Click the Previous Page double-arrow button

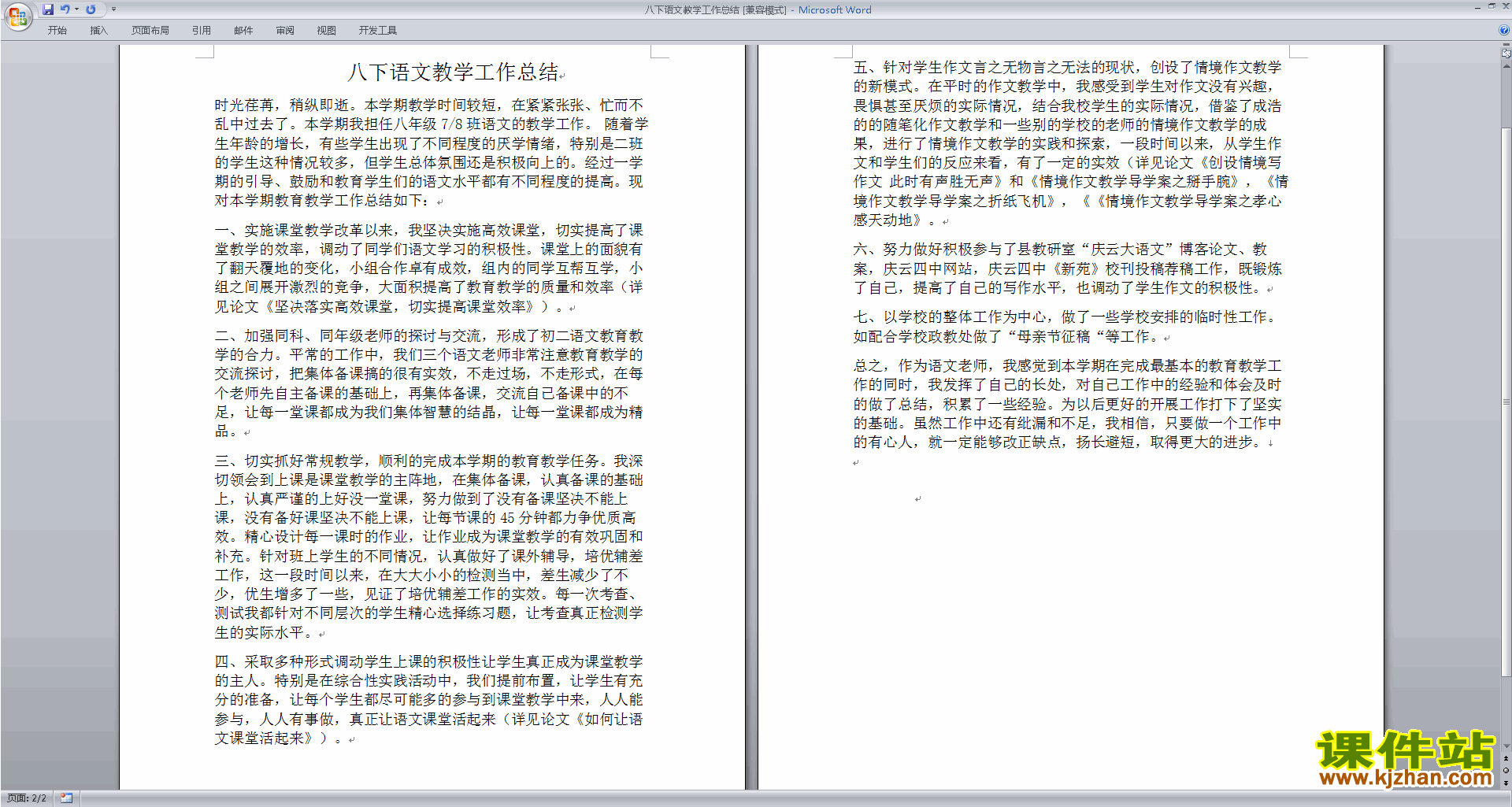click(x=1506, y=759)
